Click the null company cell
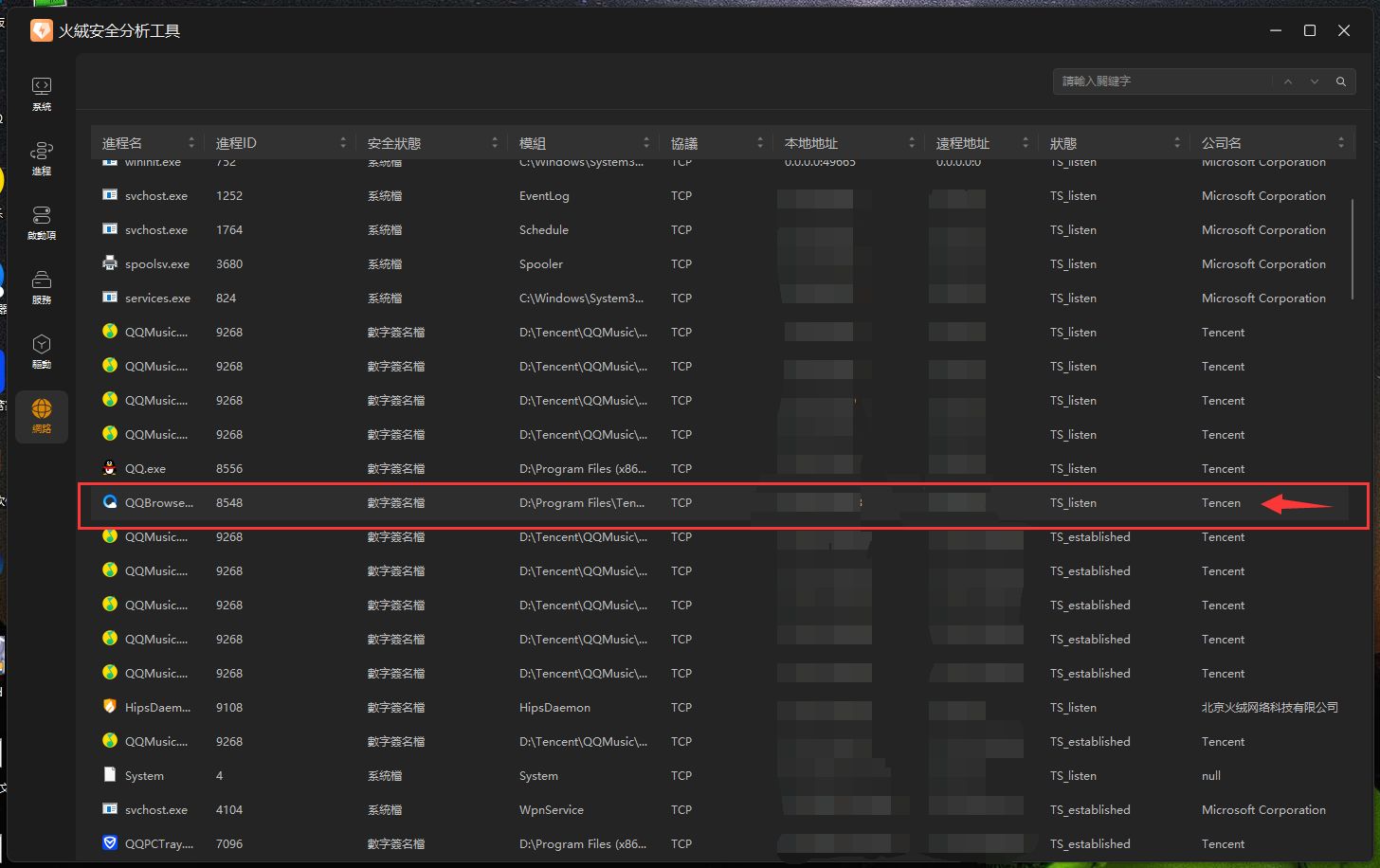 [1211, 776]
